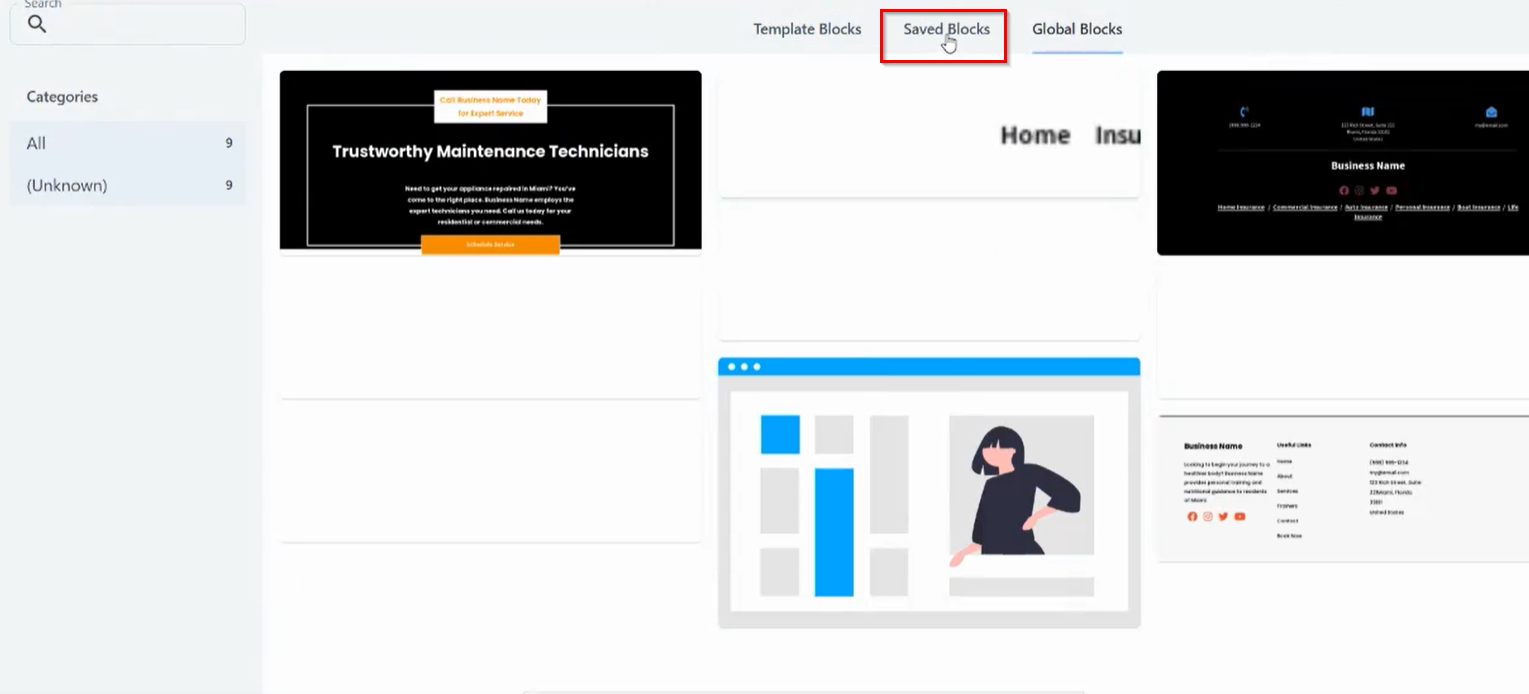This screenshot has height=694, width=1529.
Task: Choose the light footer with Useful Links
Action: pyautogui.click(x=1343, y=490)
